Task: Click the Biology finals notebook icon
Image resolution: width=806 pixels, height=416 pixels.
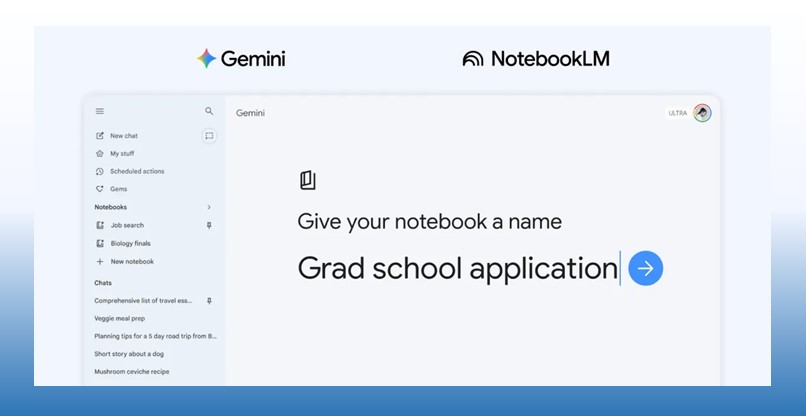Action: point(100,243)
